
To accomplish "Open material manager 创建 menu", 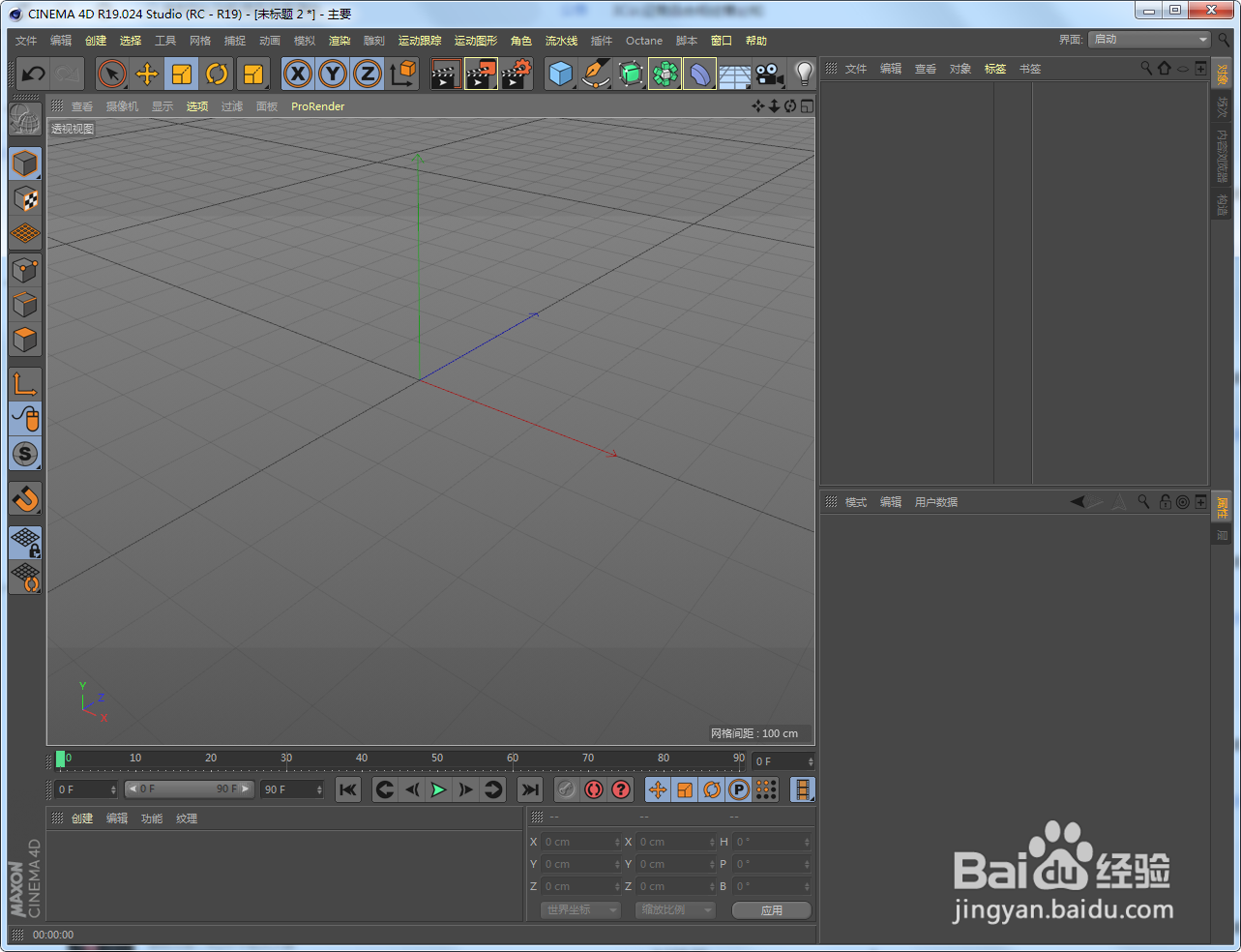I will click(82, 818).
